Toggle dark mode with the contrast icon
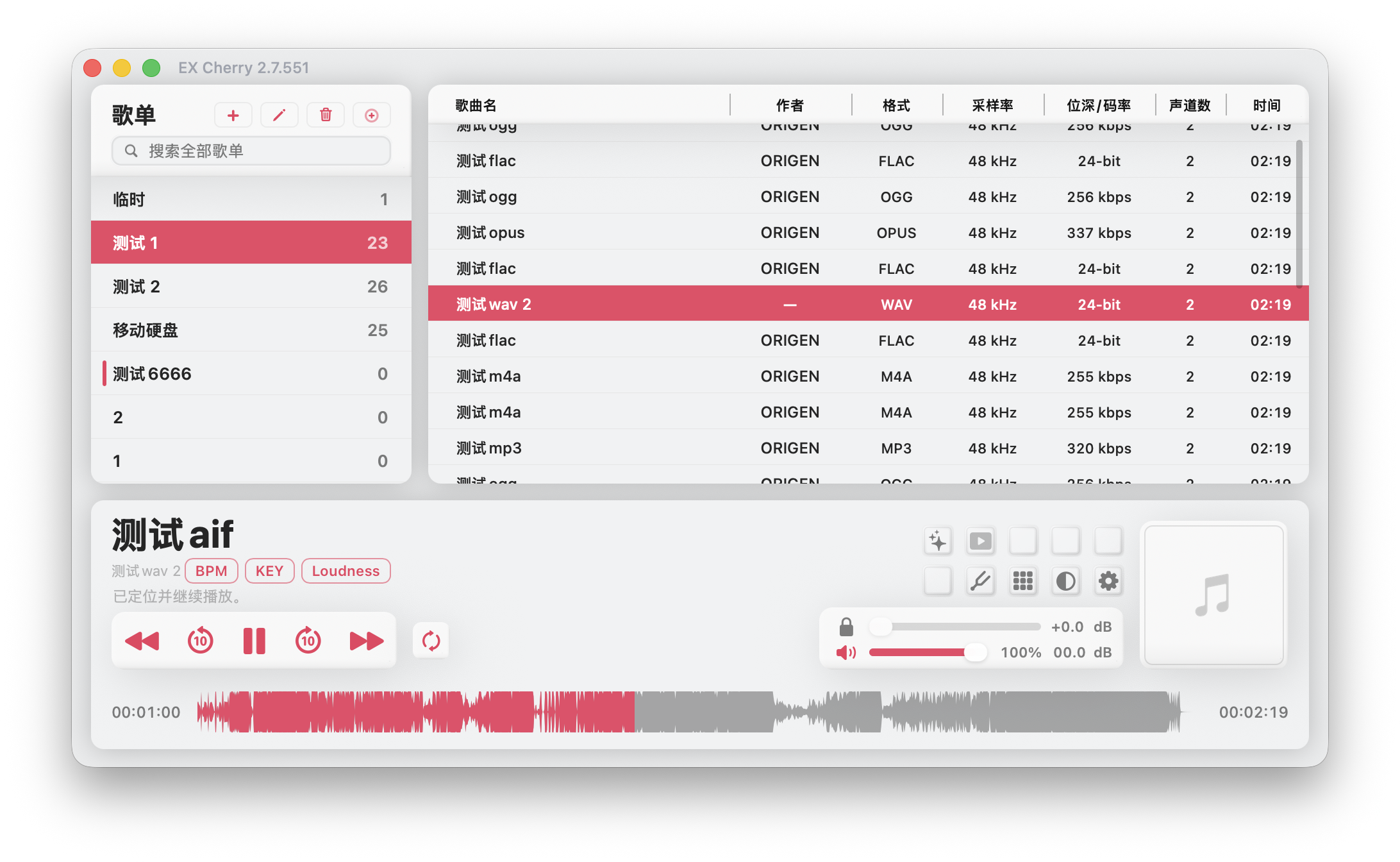This screenshot has width=1400, height=862. click(x=1065, y=581)
